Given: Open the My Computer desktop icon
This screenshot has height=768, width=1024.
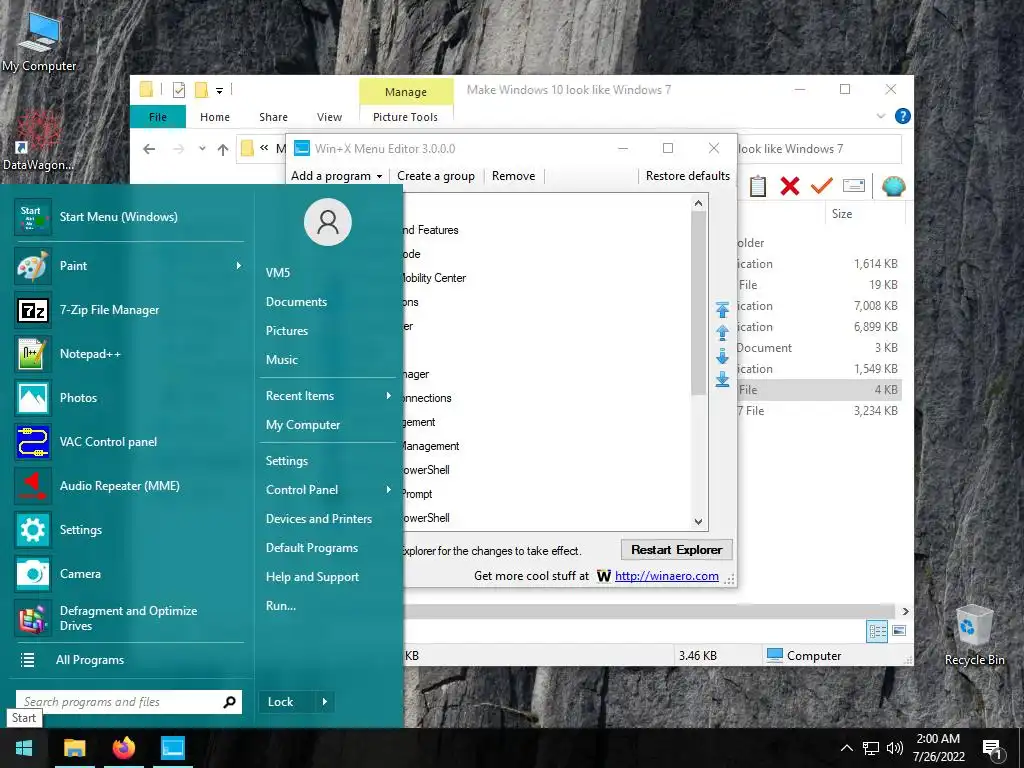Looking at the screenshot, I should [39, 43].
